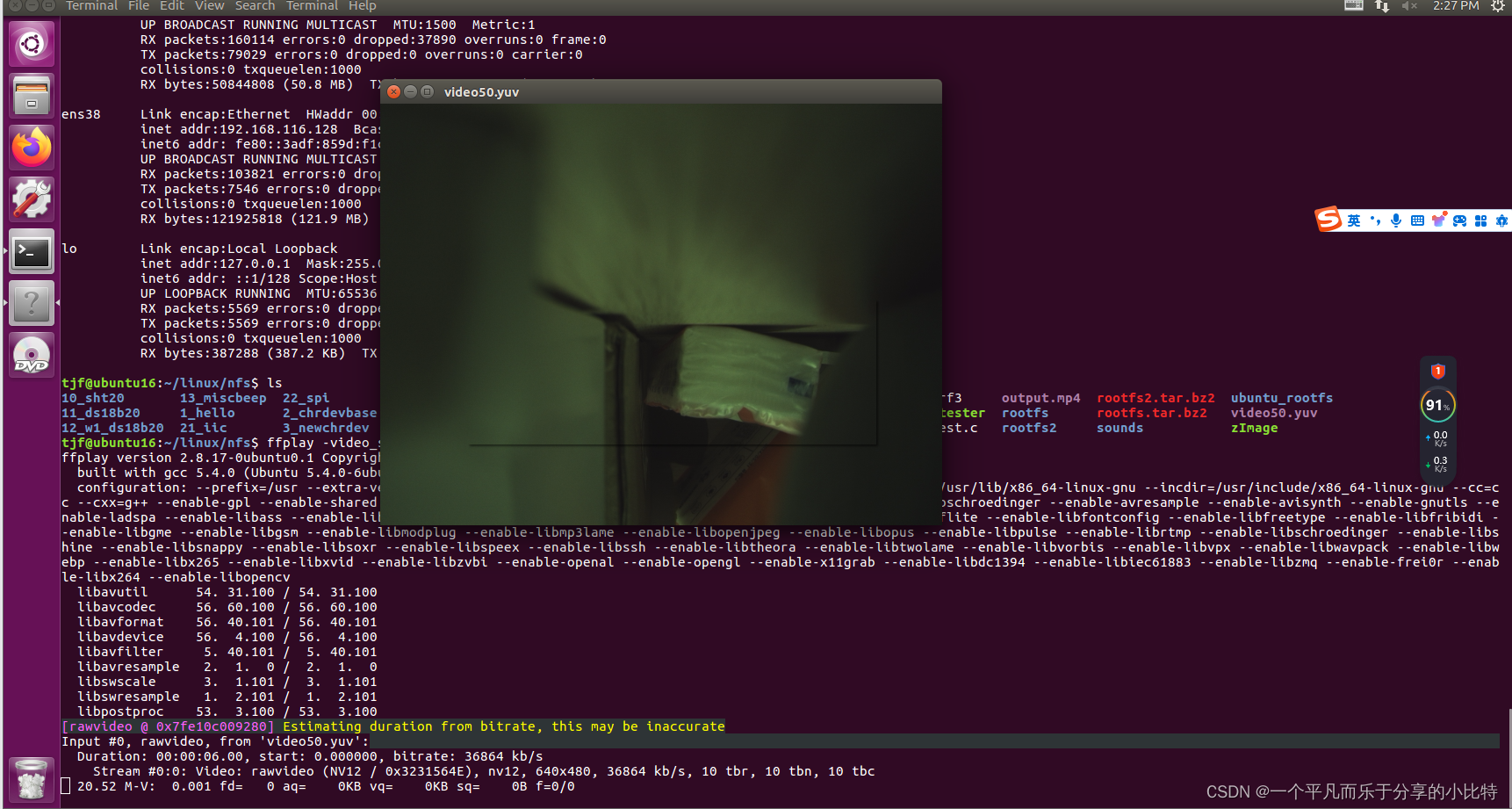
Task: Open the DVD disc icon in launcher
Action: (x=32, y=355)
